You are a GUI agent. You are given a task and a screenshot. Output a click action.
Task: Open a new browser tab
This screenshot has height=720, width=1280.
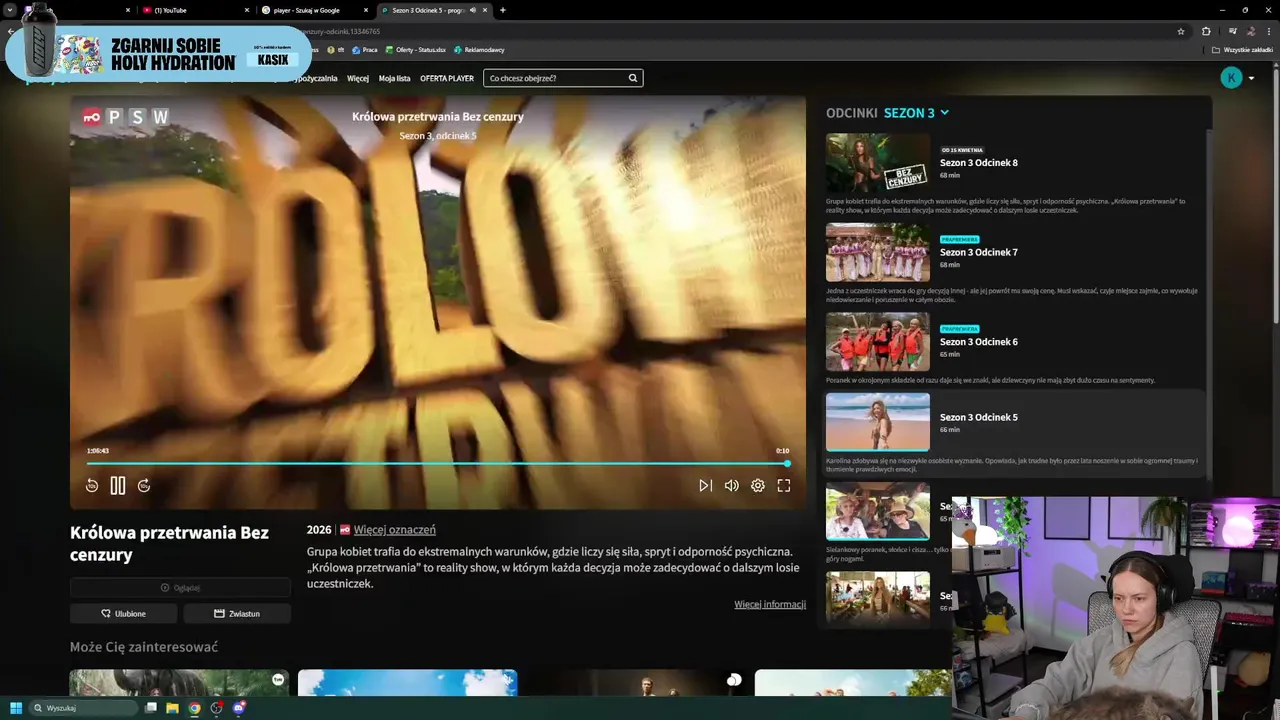point(502,10)
